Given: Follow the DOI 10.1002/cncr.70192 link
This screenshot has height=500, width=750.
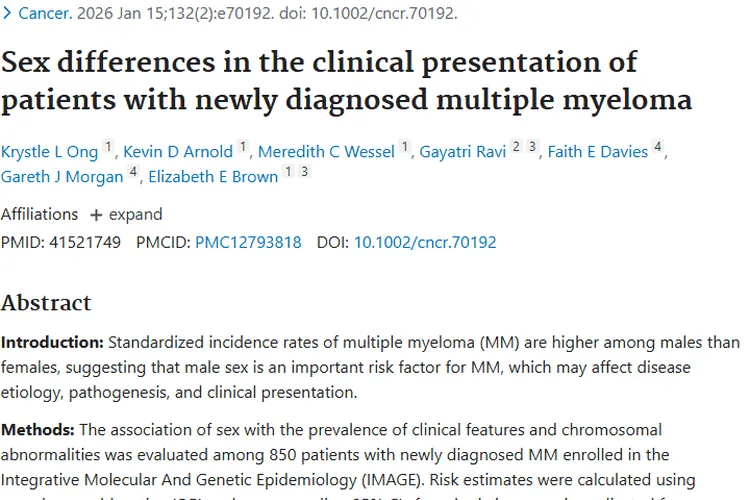Looking at the screenshot, I should tap(425, 242).
